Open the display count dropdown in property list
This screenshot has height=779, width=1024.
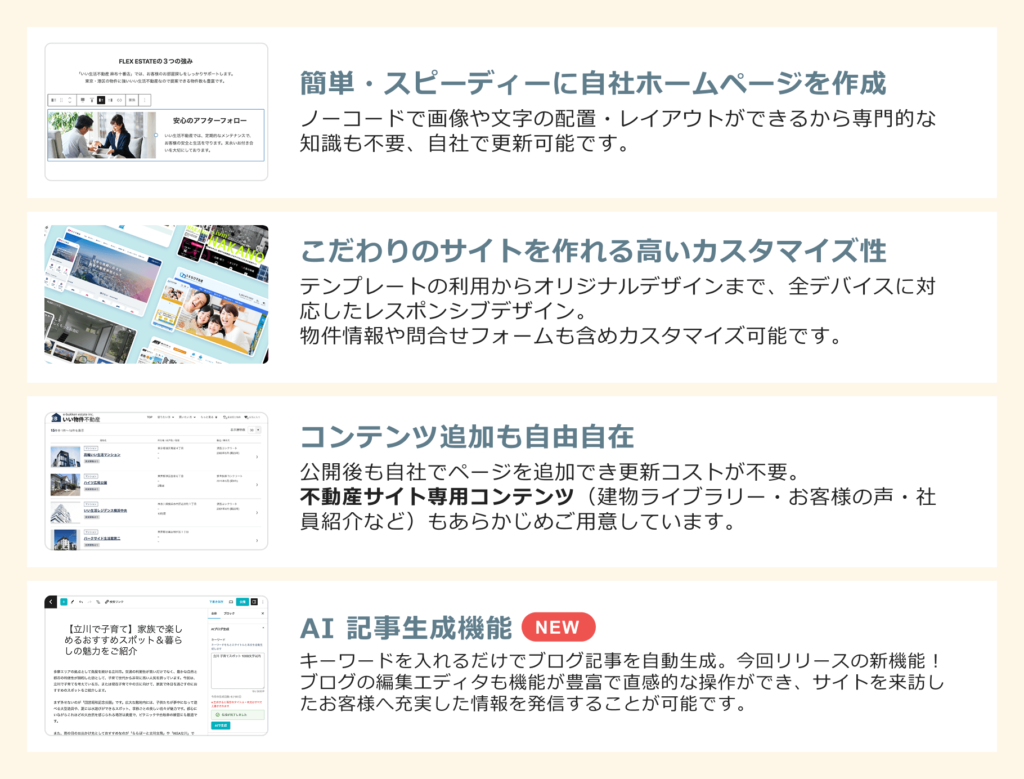point(255,428)
